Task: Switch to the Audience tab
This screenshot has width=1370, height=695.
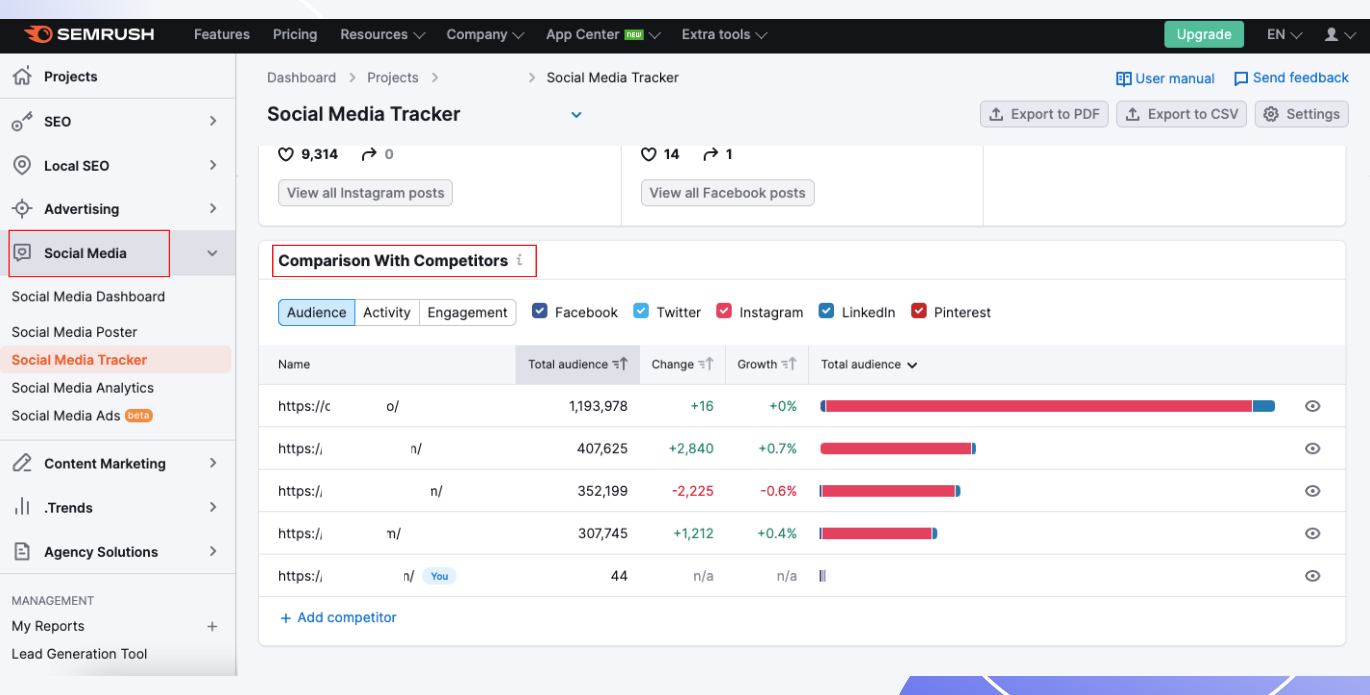Action: 316,312
